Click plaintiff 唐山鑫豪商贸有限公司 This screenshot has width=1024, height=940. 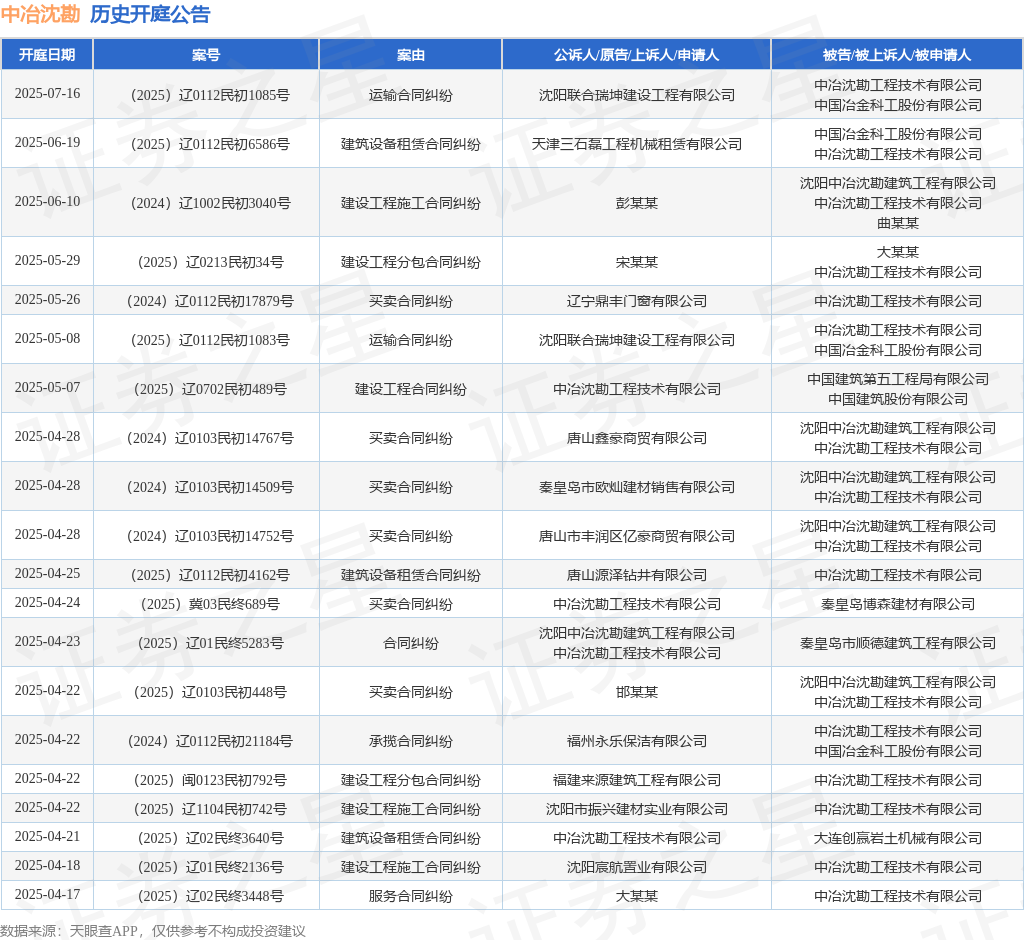tap(637, 438)
